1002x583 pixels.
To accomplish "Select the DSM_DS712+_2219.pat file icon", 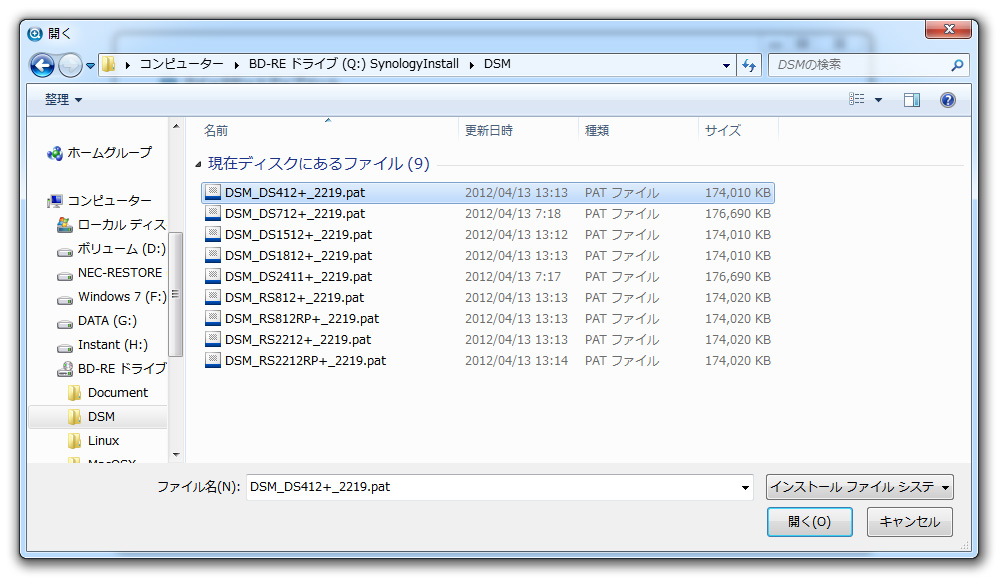I will 213,214.
